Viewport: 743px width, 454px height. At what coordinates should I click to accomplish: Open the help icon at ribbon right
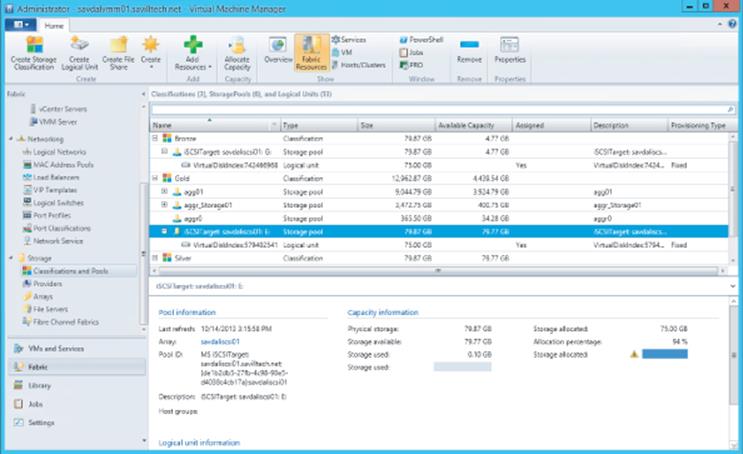[733, 24]
